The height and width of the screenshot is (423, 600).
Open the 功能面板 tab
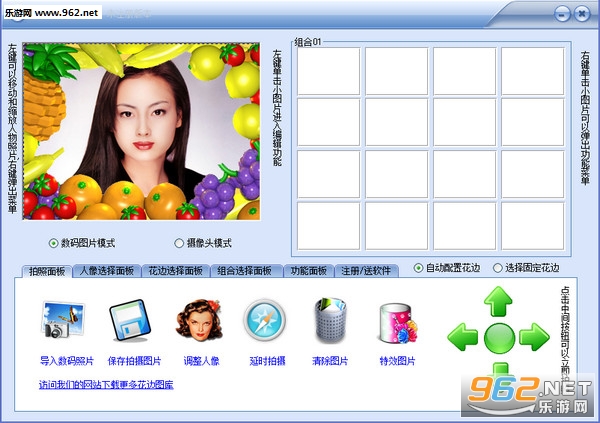pyautogui.click(x=309, y=271)
